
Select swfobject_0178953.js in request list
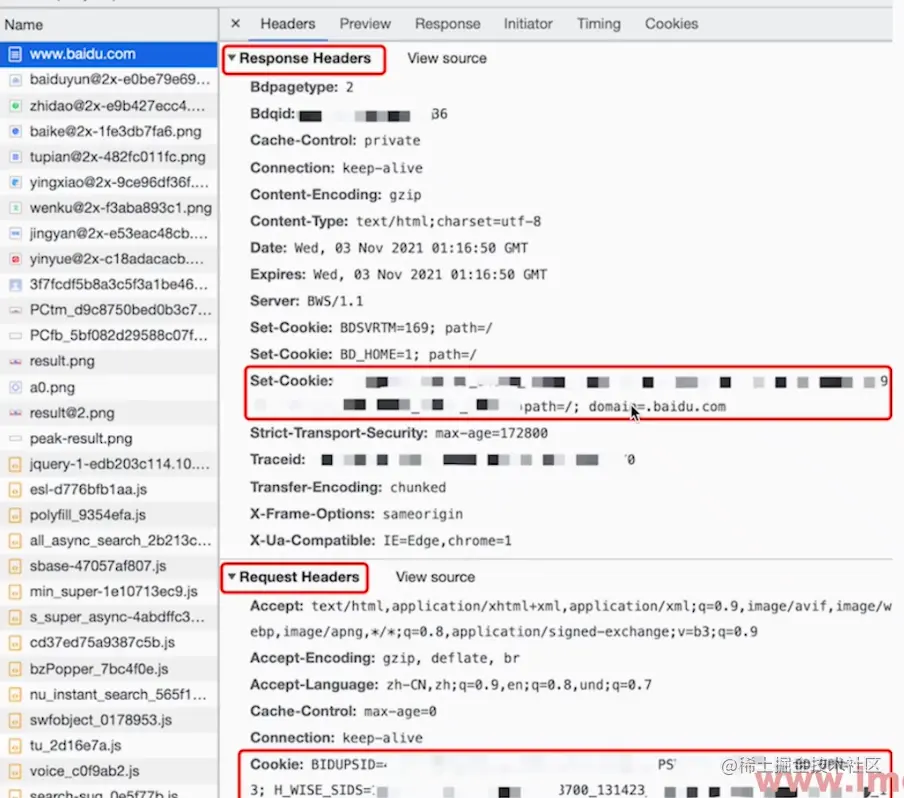point(109,720)
